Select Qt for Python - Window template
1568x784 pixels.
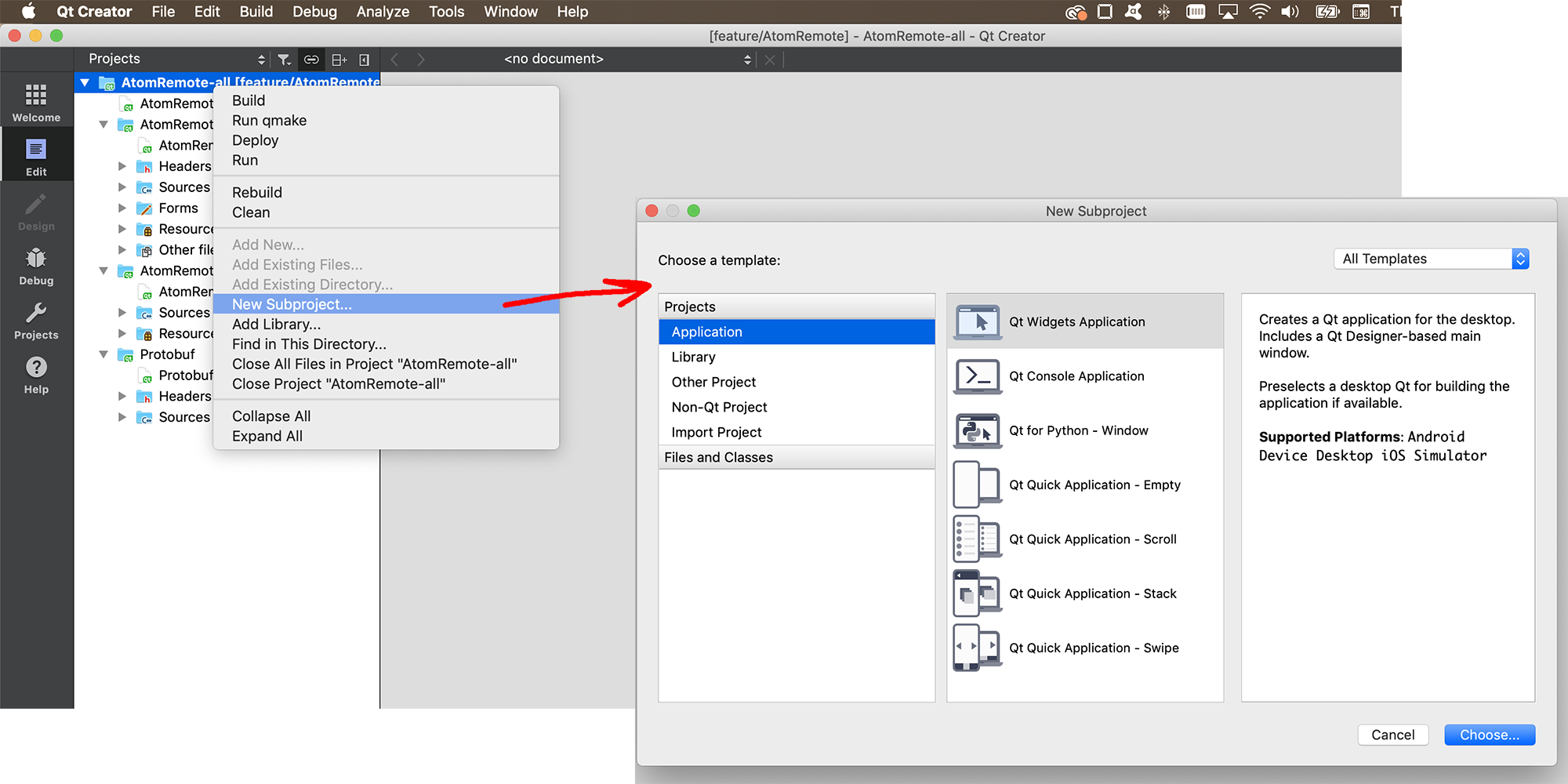pyautogui.click(x=1085, y=430)
